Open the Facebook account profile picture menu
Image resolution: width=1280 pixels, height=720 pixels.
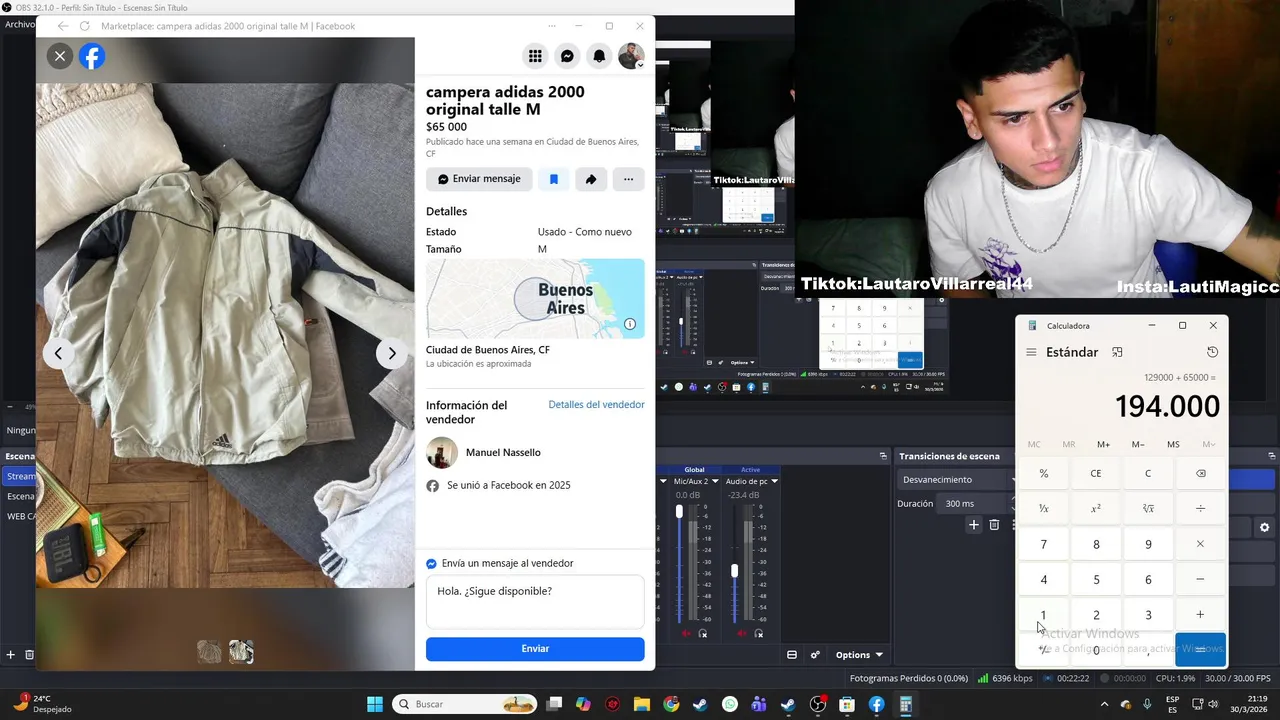pyautogui.click(x=631, y=57)
